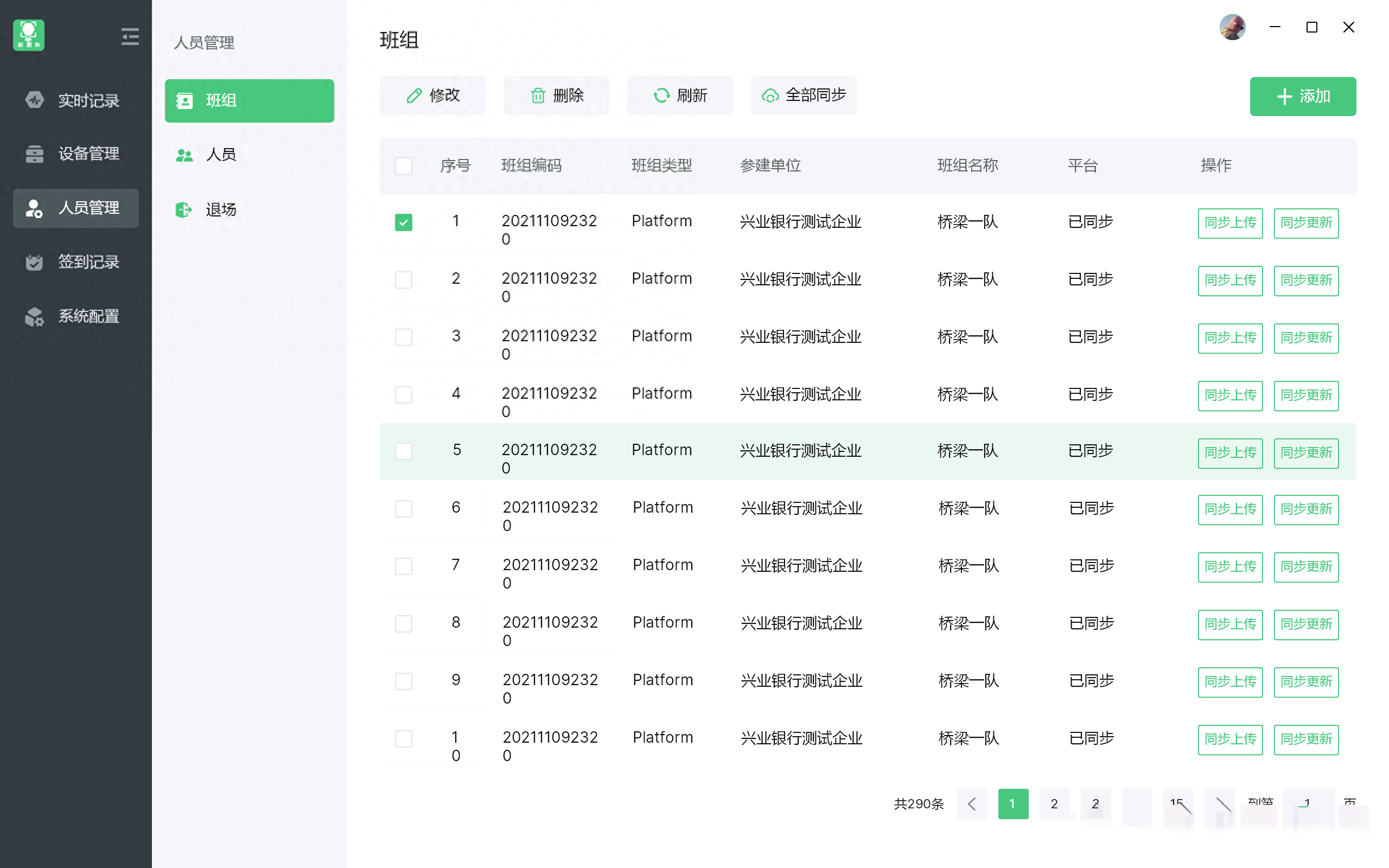Collapse the sidebar with hamburger icon
The width and height of the screenshot is (1389, 868).
(x=130, y=37)
